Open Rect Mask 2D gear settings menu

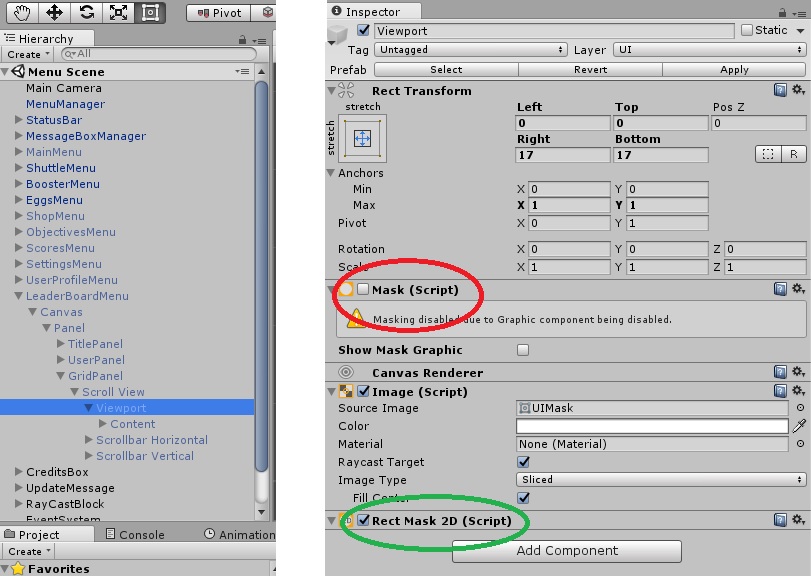pyautogui.click(x=799, y=519)
